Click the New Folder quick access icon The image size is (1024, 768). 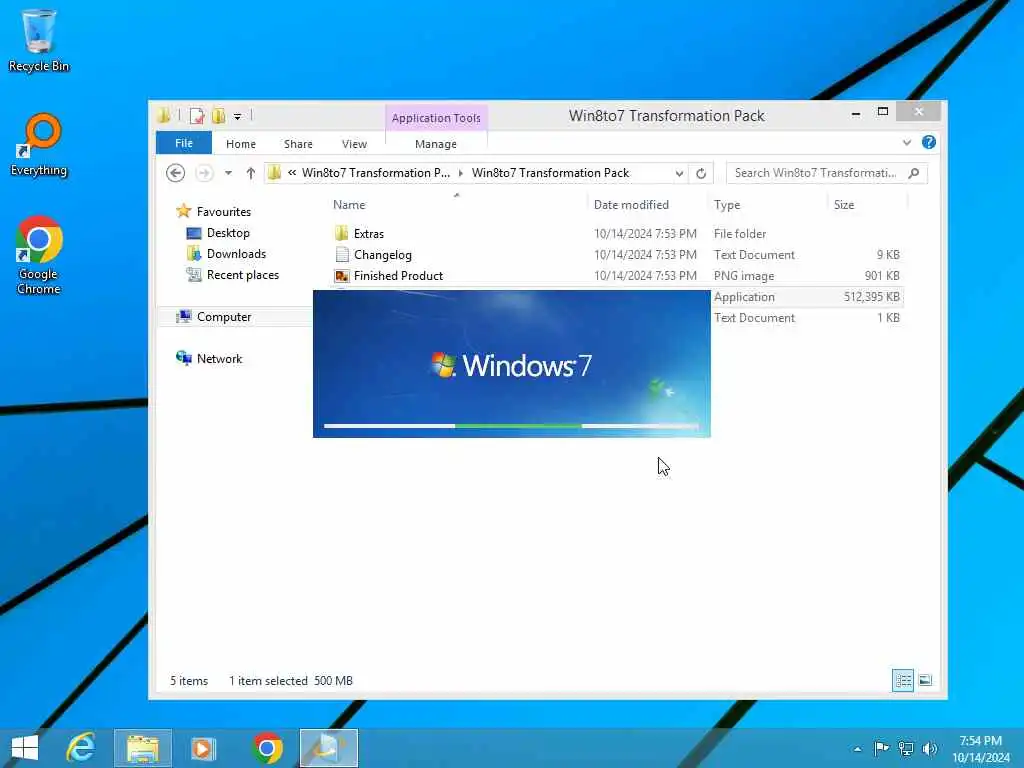point(219,116)
